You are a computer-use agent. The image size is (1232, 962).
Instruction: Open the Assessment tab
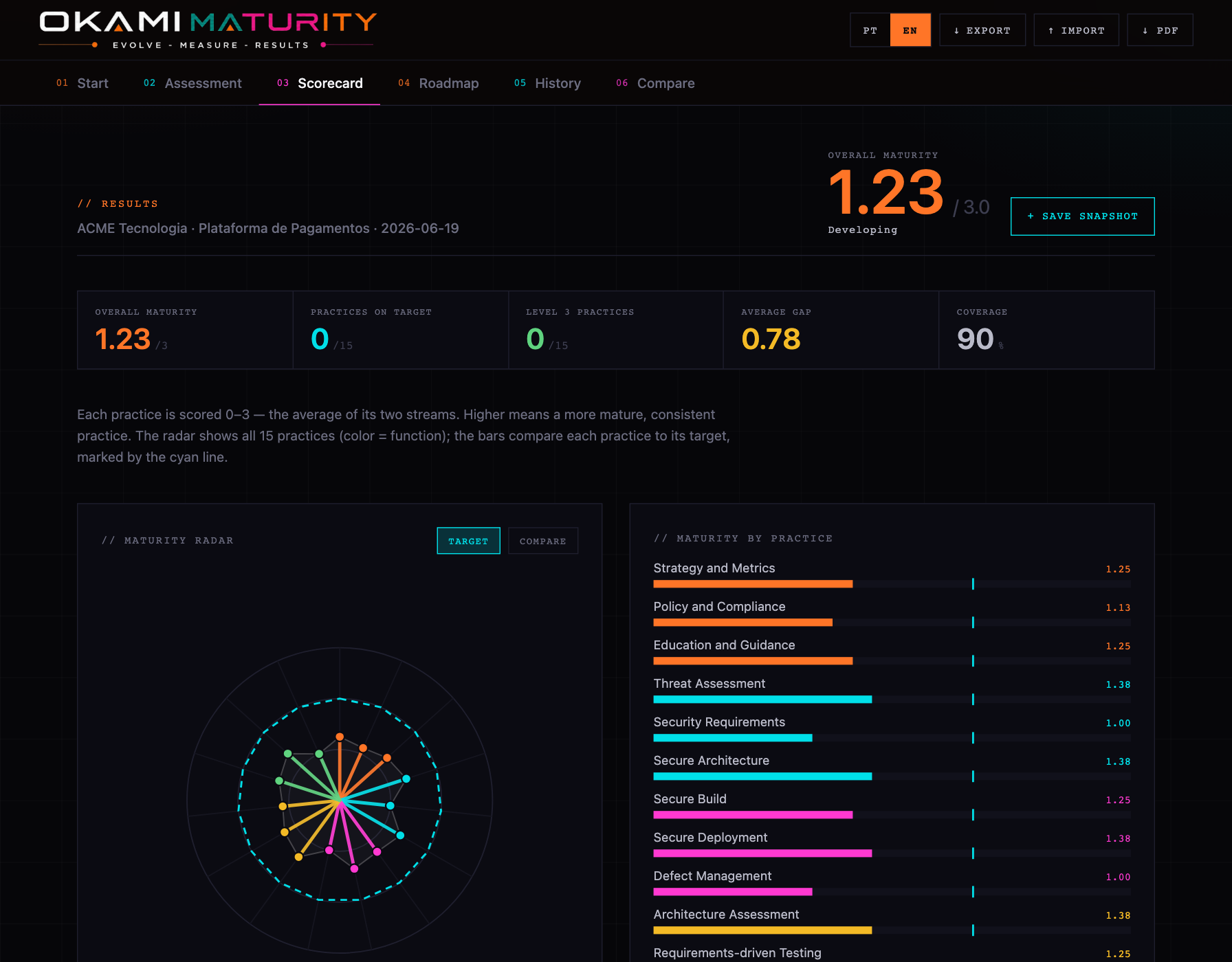click(192, 83)
